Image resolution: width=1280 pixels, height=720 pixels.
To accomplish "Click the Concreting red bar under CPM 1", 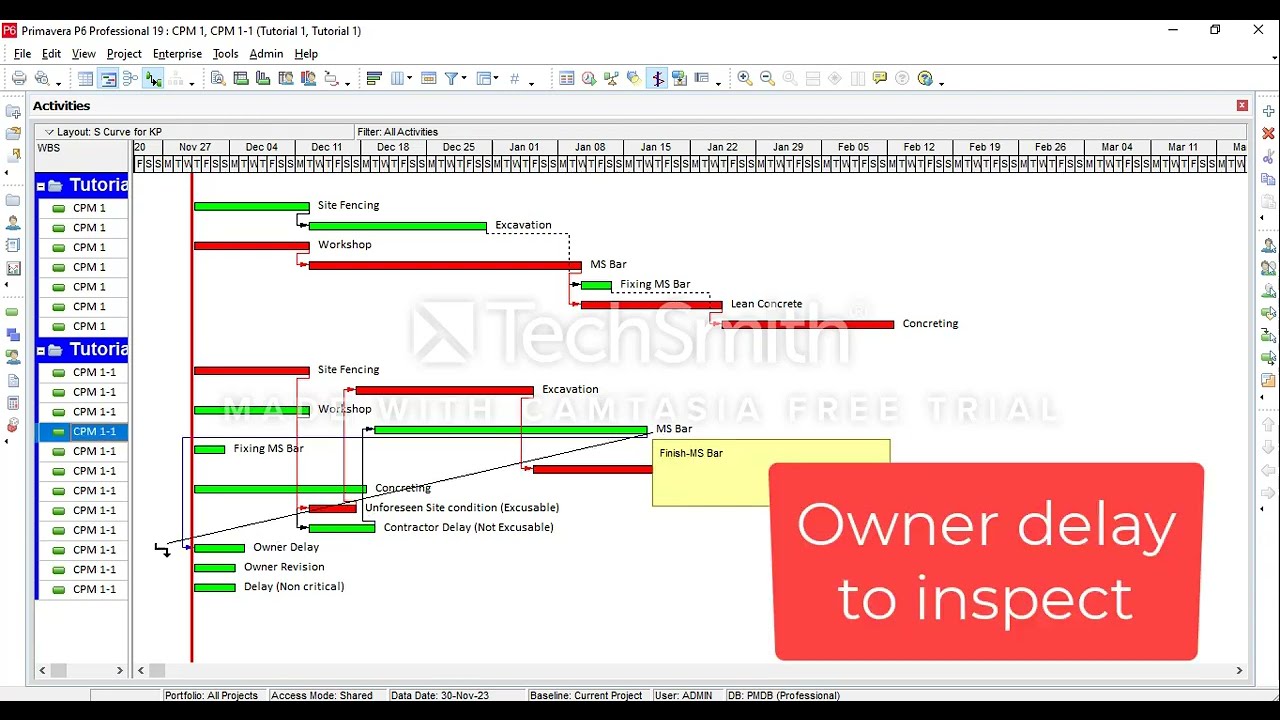I will 808,324.
